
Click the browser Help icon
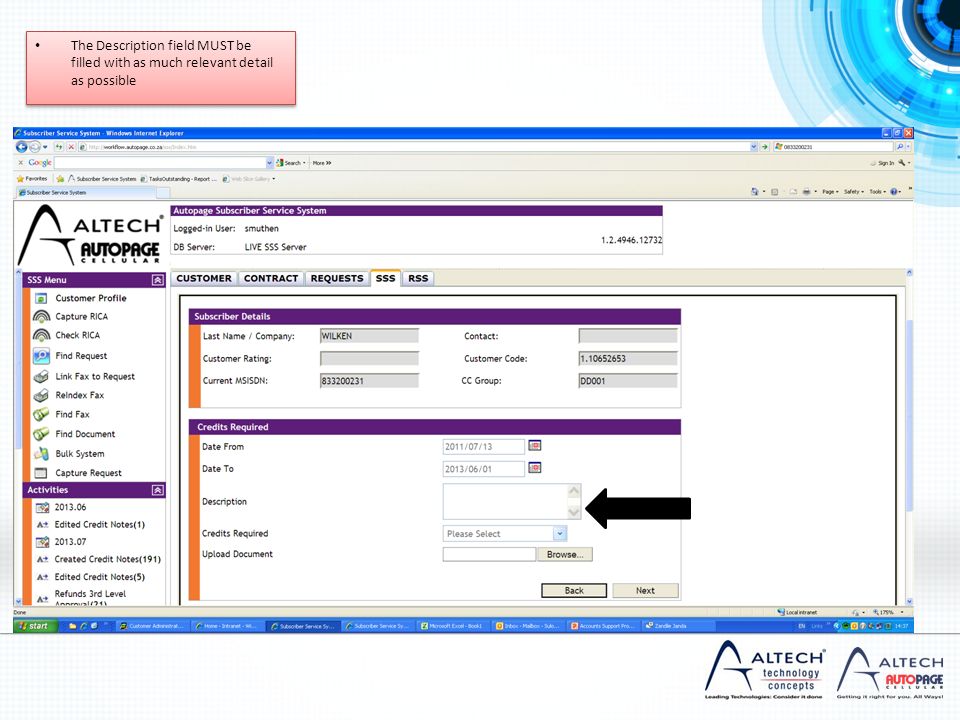[x=894, y=192]
